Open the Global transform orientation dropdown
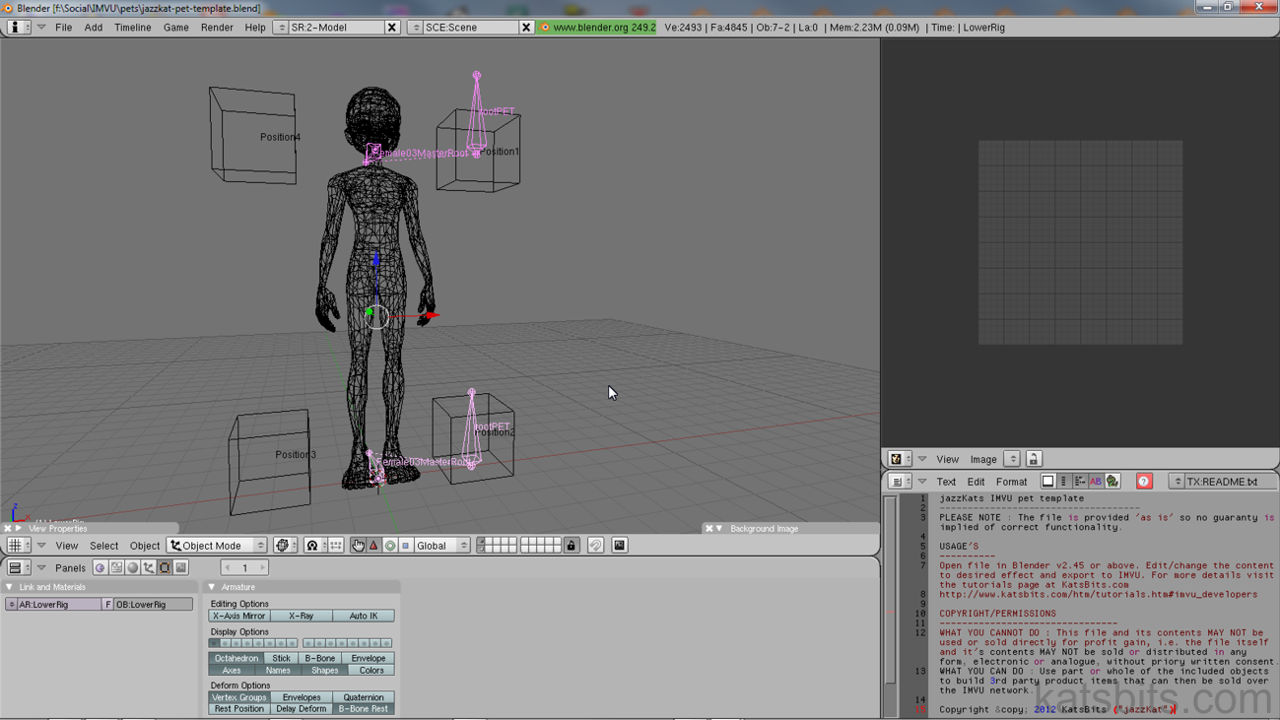This screenshot has height=720, width=1280. click(x=441, y=545)
